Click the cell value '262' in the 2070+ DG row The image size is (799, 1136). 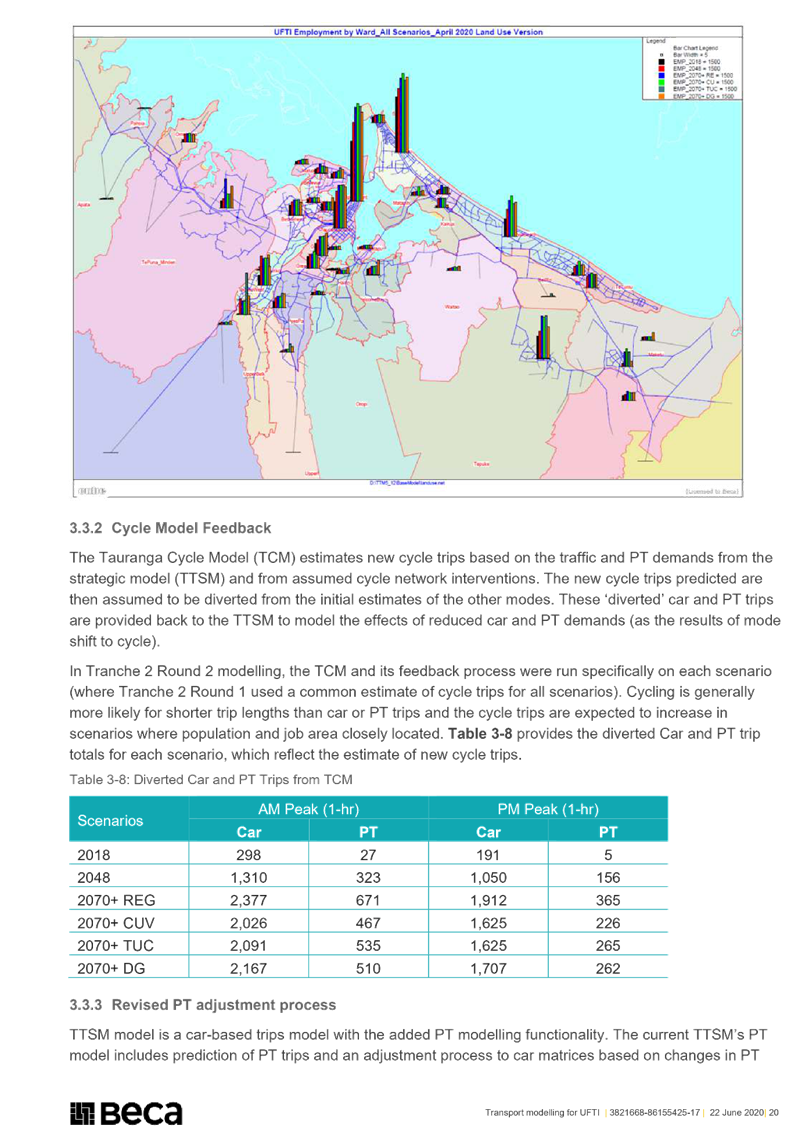coord(608,969)
